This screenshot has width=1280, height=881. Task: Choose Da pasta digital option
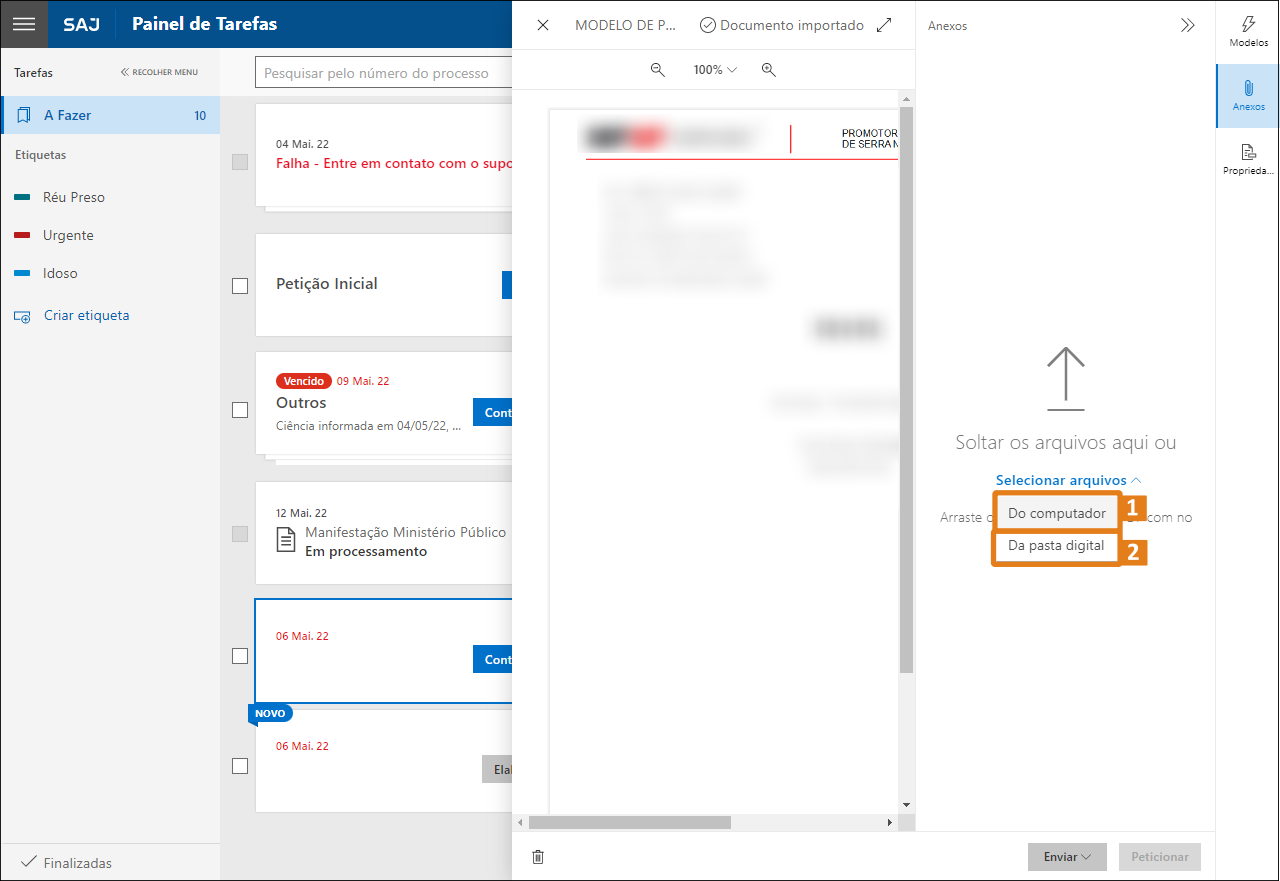[x=1056, y=546]
